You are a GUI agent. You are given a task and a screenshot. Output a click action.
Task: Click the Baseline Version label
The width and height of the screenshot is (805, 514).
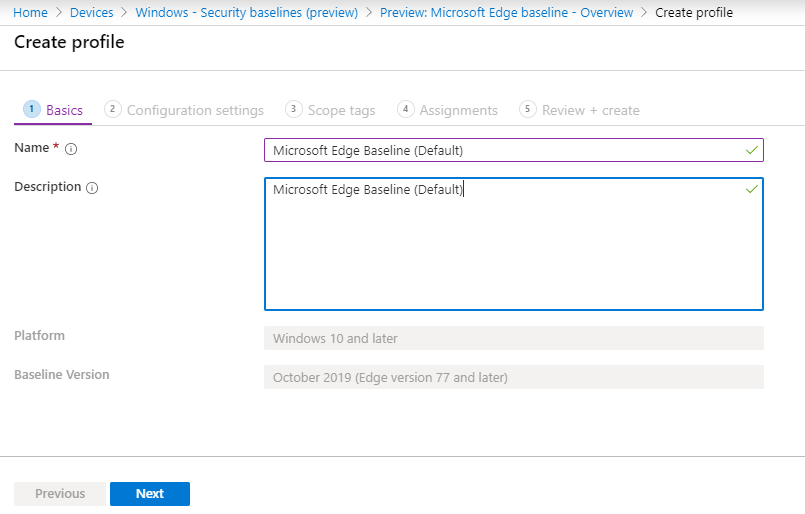click(62, 374)
